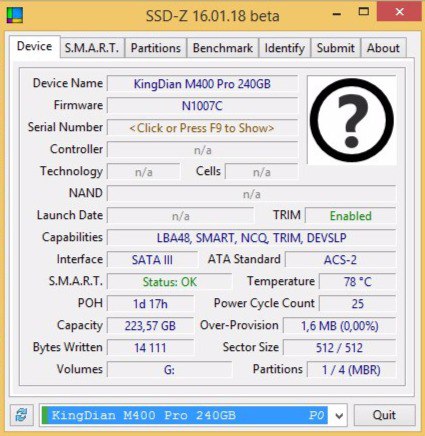Click the Launch Date label

pyautogui.click(x=70, y=215)
